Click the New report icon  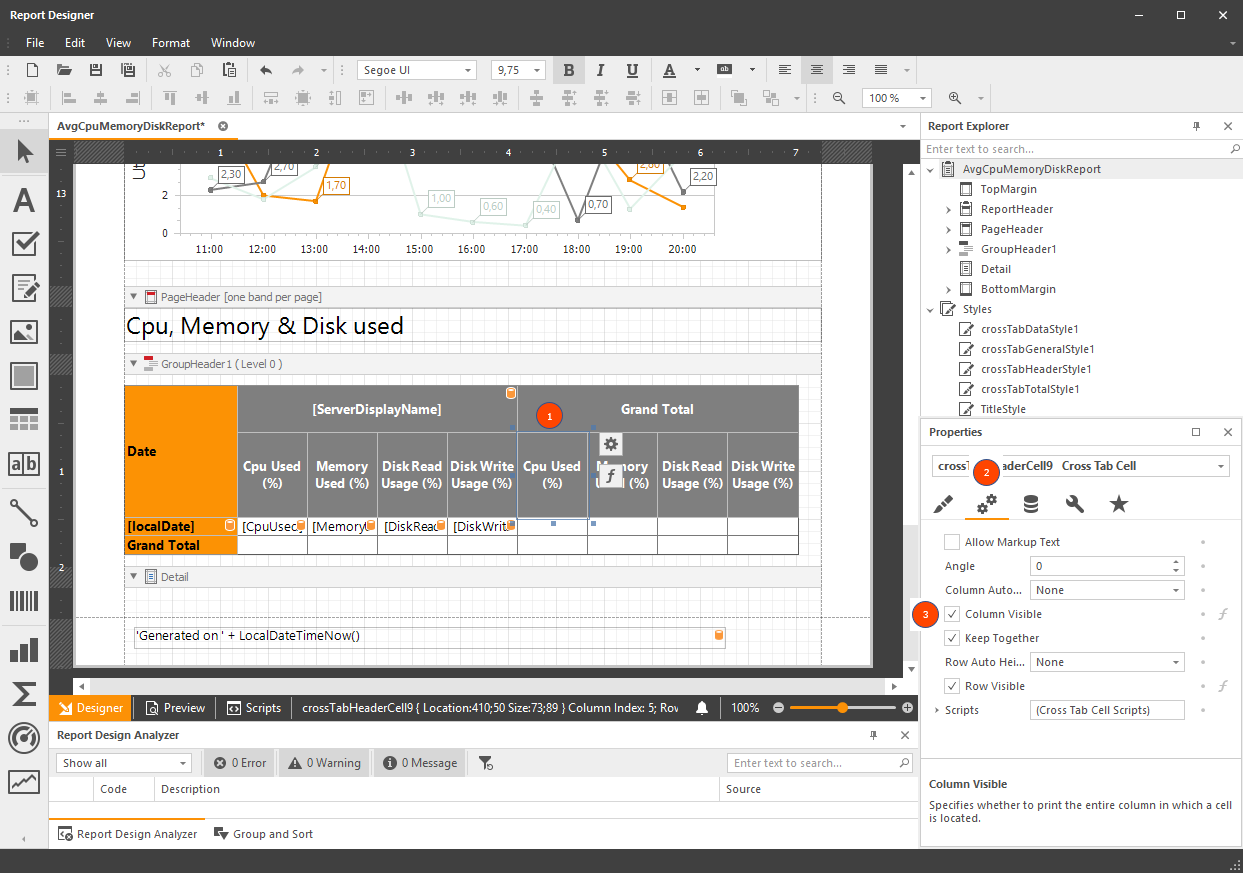[32, 70]
